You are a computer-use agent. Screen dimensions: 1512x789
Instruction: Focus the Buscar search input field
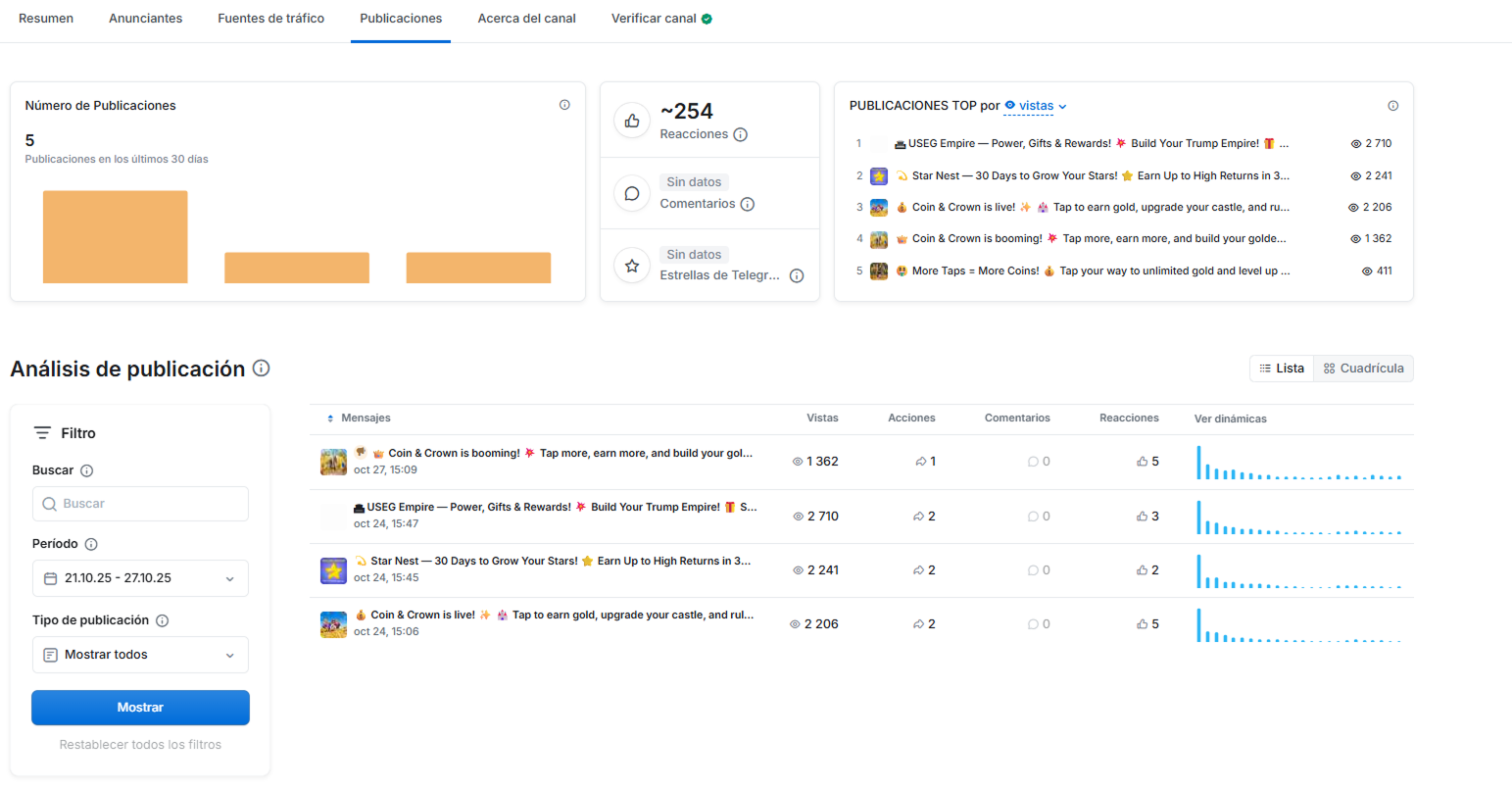pyautogui.click(x=140, y=504)
